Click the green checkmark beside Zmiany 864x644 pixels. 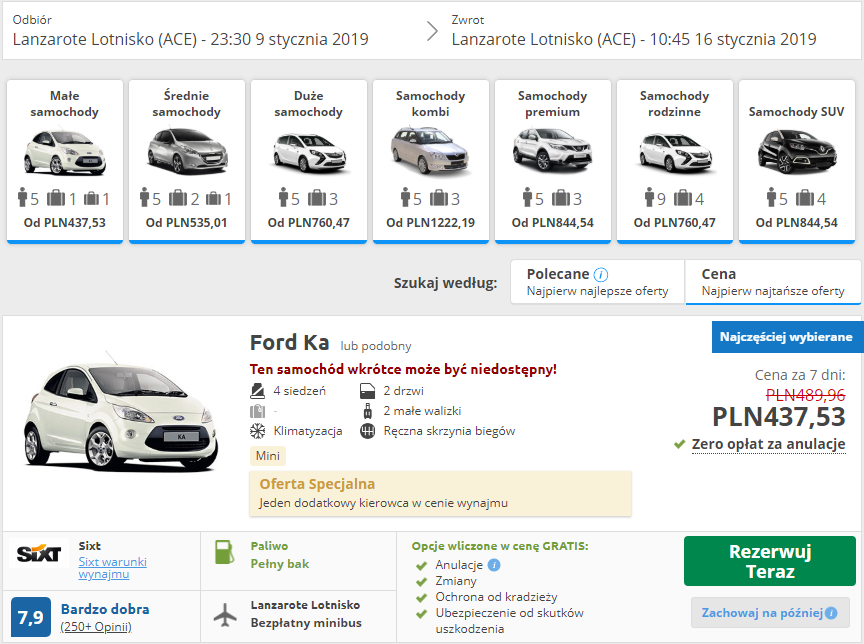pos(422,582)
